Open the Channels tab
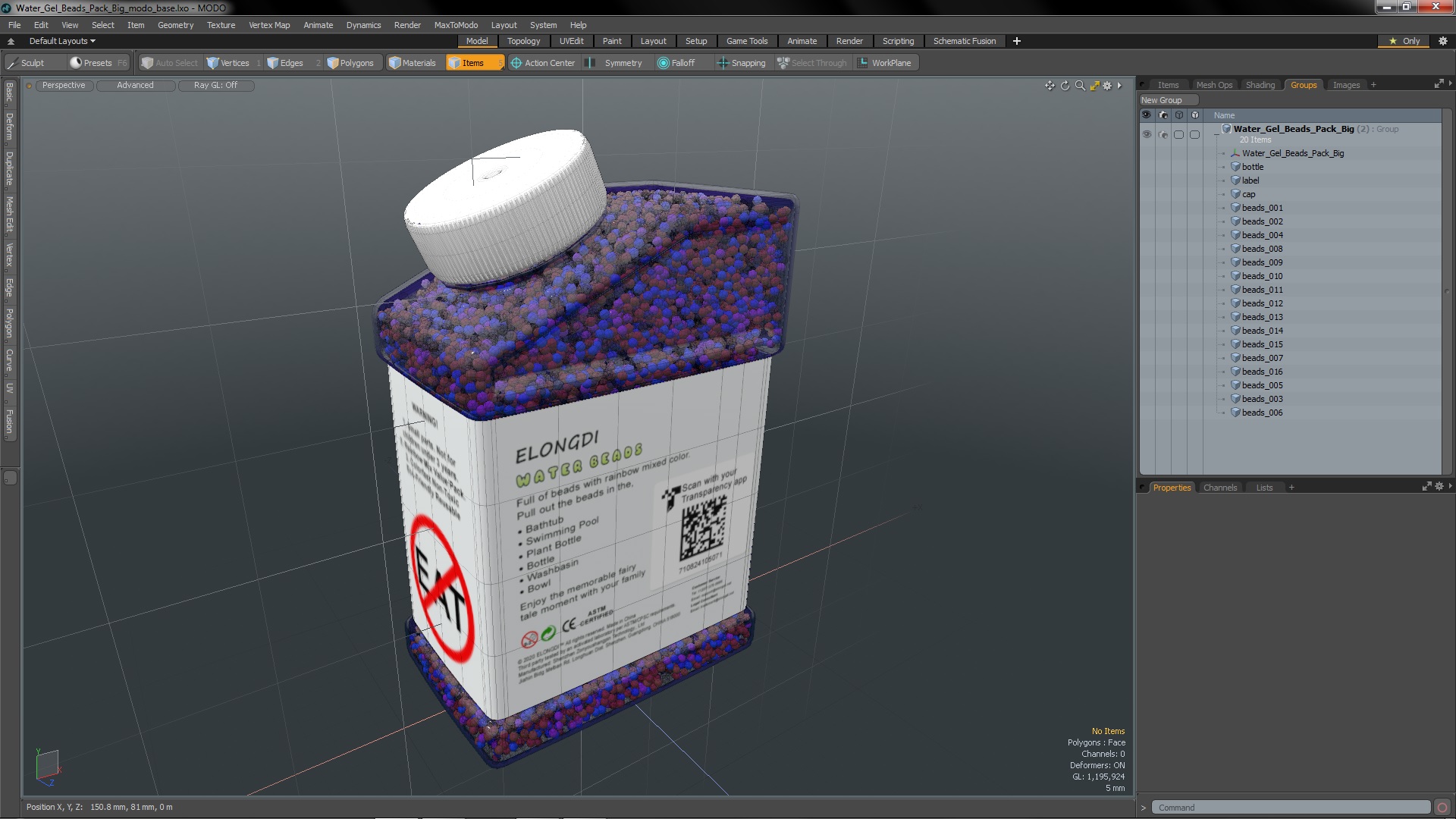Screen dimensions: 1456x819 tap(1219, 488)
